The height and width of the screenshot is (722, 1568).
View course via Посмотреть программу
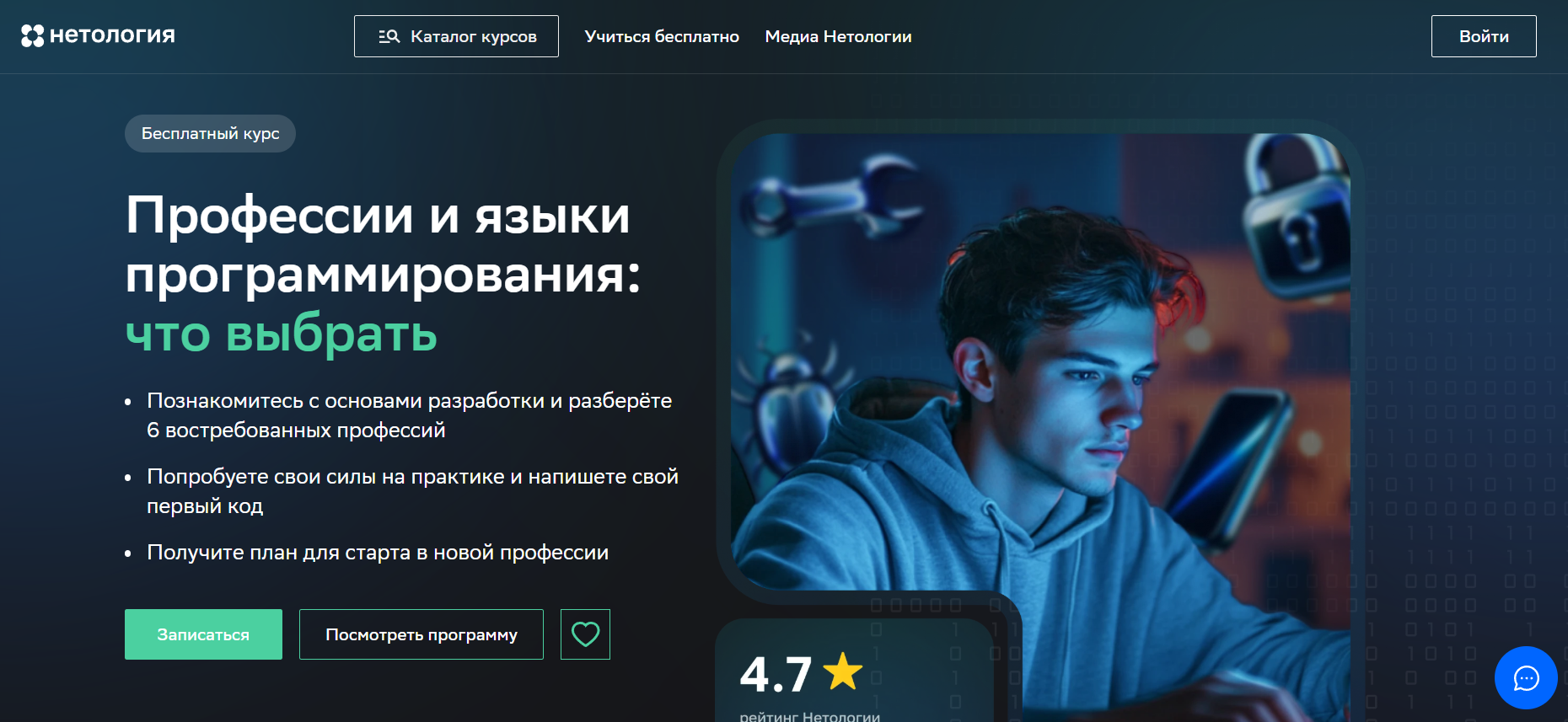pyautogui.click(x=422, y=634)
